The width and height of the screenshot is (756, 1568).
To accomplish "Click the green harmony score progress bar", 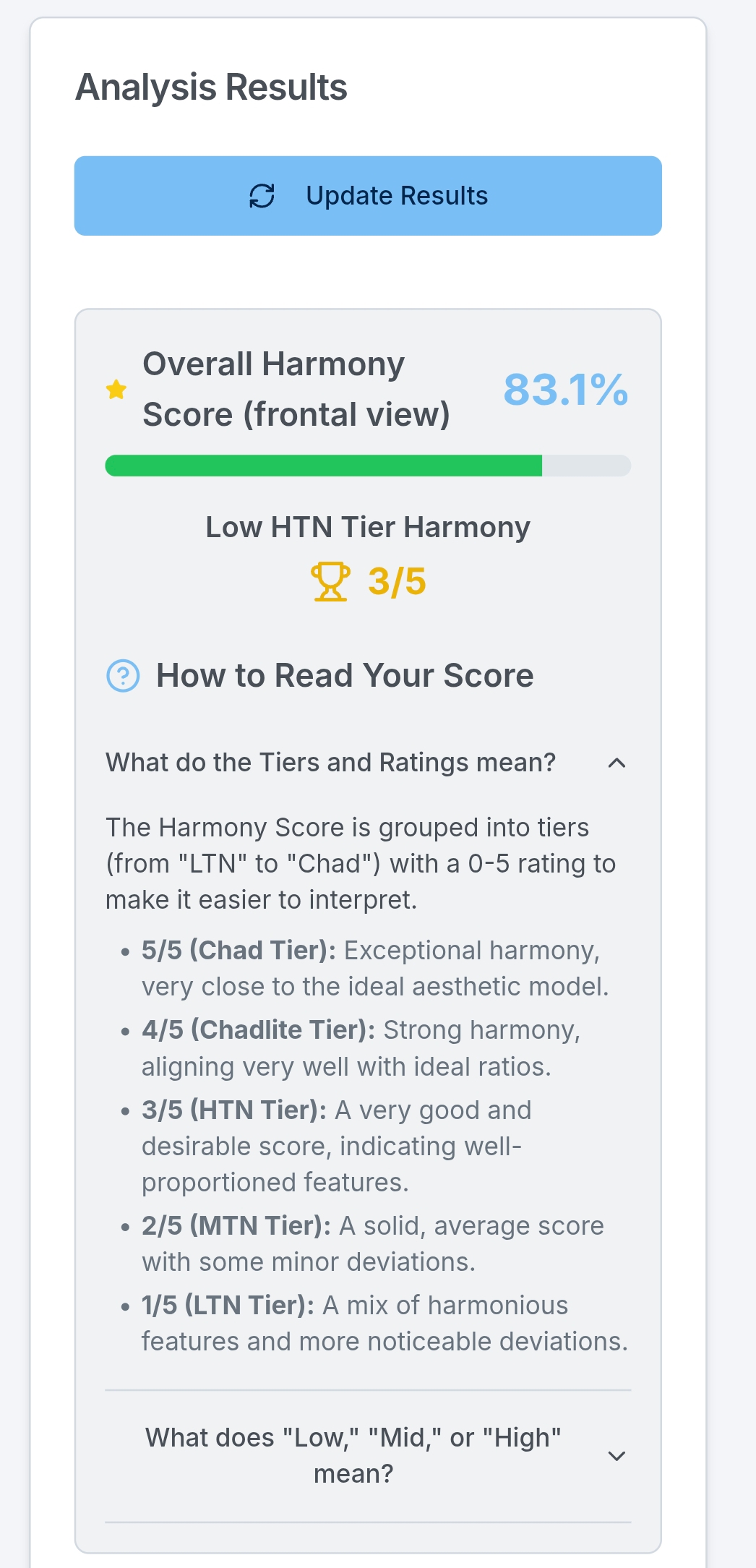I will click(368, 466).
